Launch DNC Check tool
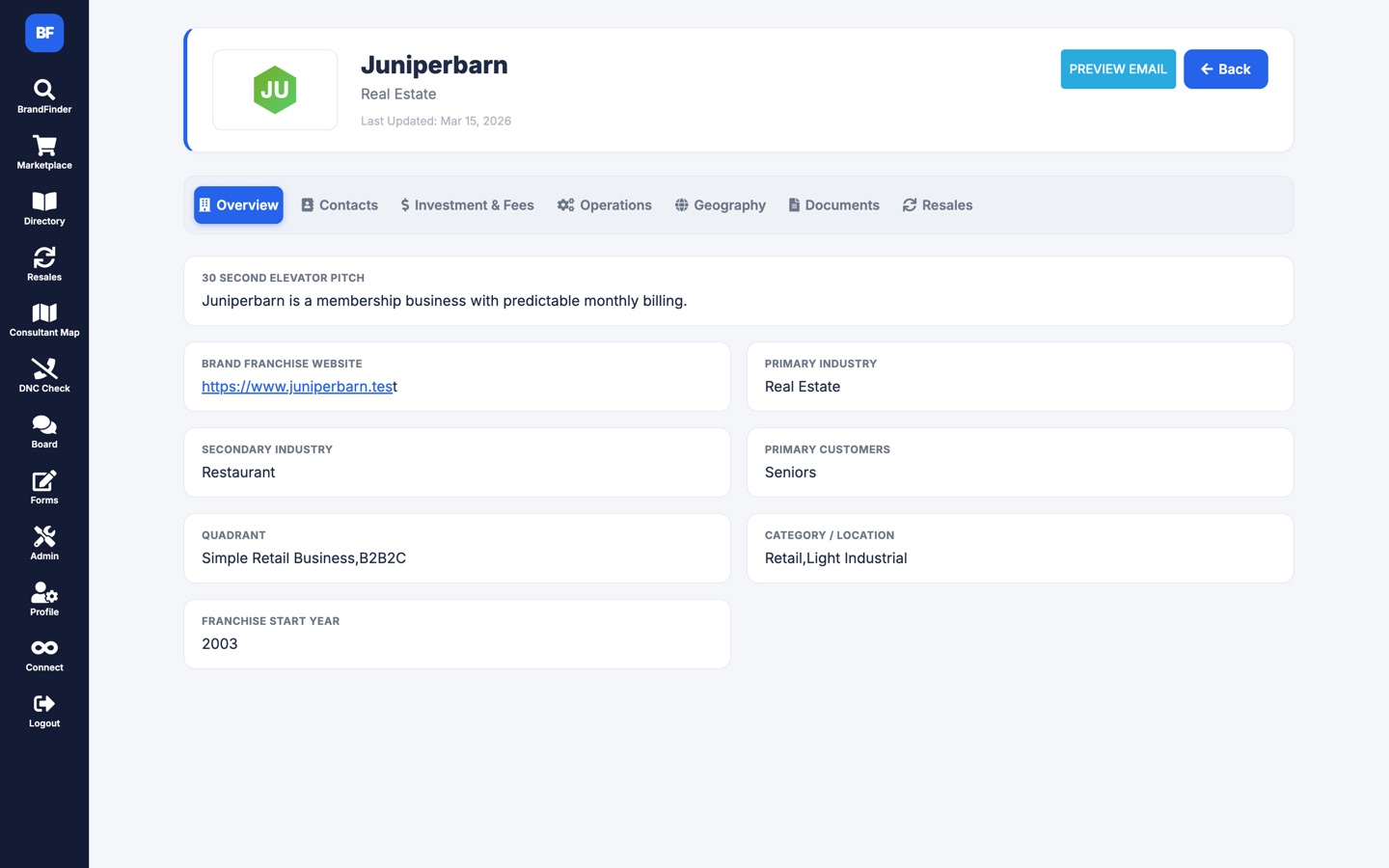The width and height of the screenshot is (1389, 868). [x=44, y=376]
